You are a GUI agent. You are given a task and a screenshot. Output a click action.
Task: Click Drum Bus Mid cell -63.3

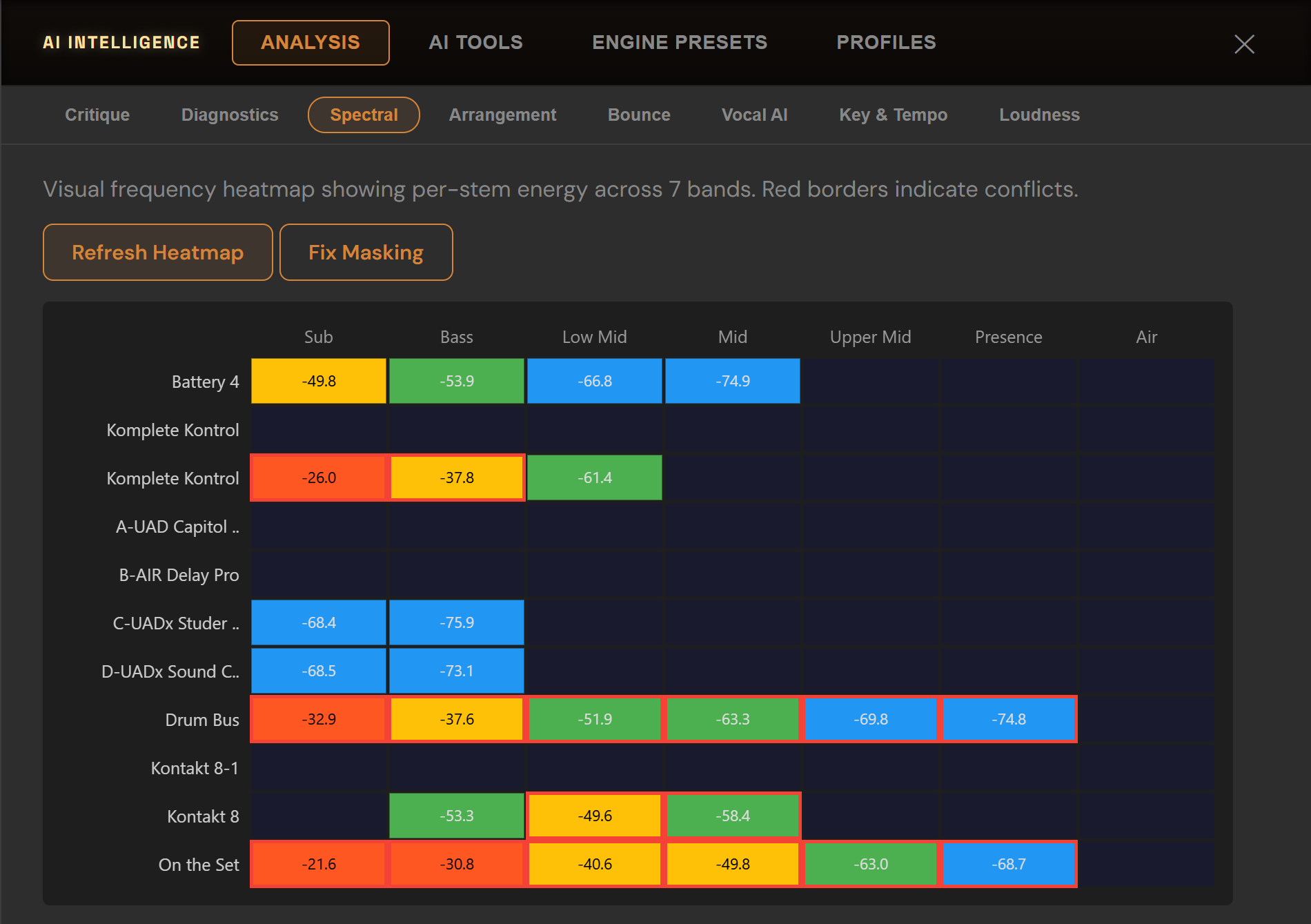click(x=733, y=719)
